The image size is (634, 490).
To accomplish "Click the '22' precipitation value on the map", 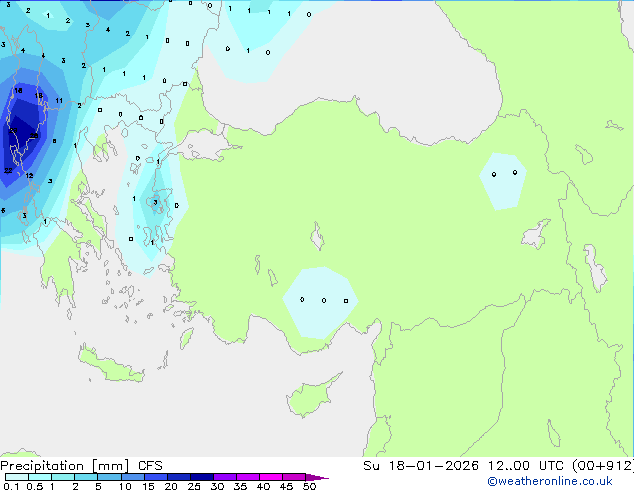I will coord(8,171).
